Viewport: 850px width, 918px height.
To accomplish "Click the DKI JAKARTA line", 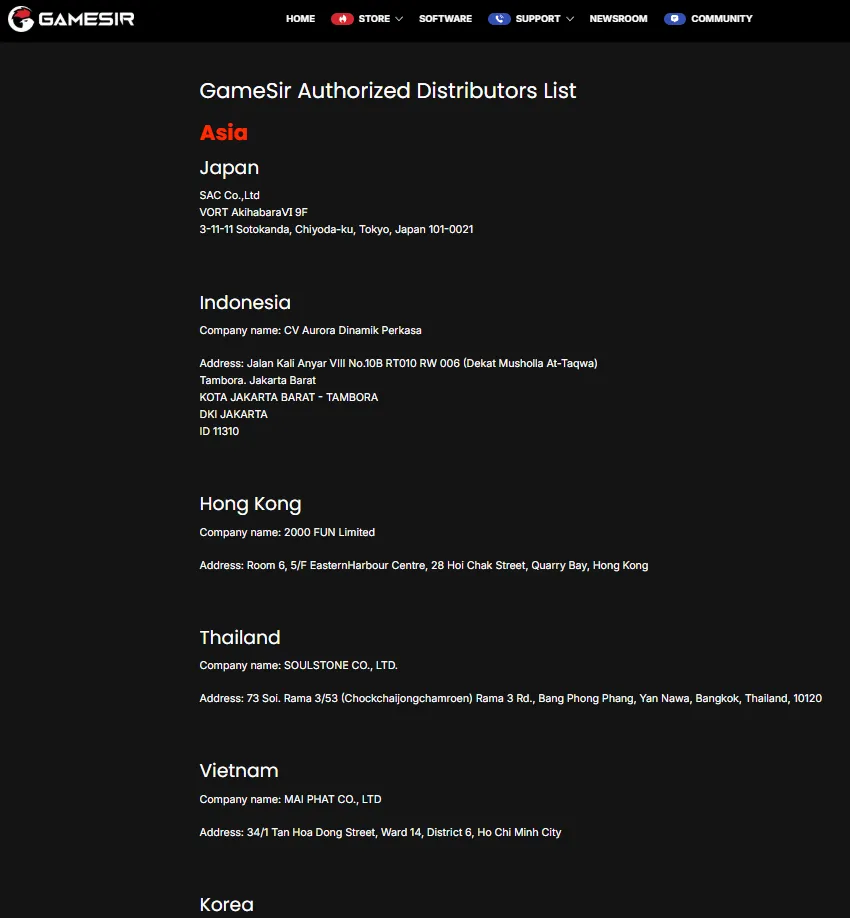I will click(x=234, y=414).
